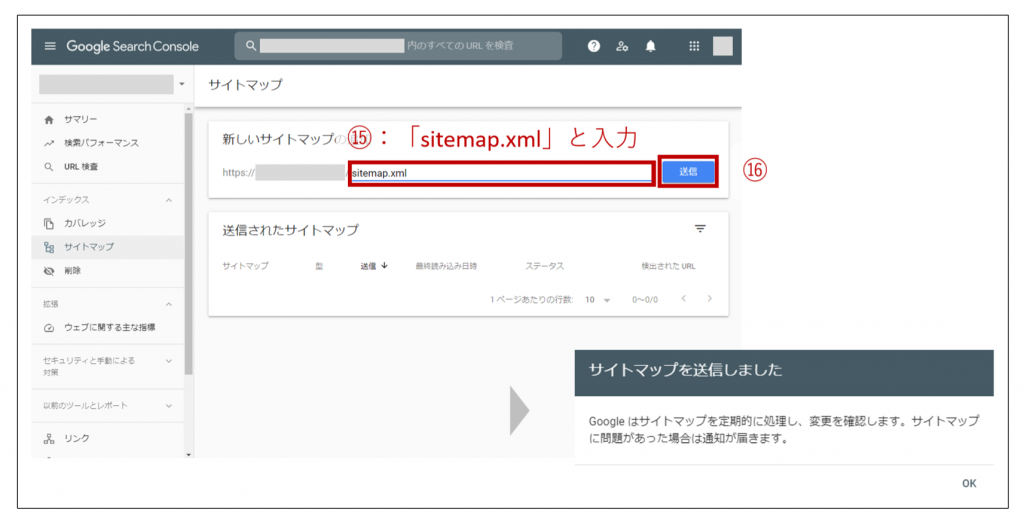Open rows per page dropdown
This screenshot has height=524, width=1024.
click(598, 299)
